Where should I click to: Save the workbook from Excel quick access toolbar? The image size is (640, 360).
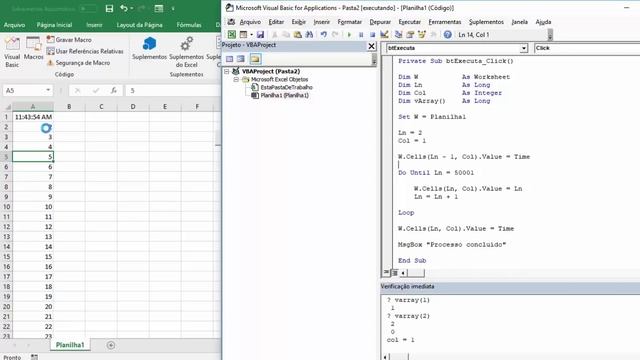[x=109, y=9]
